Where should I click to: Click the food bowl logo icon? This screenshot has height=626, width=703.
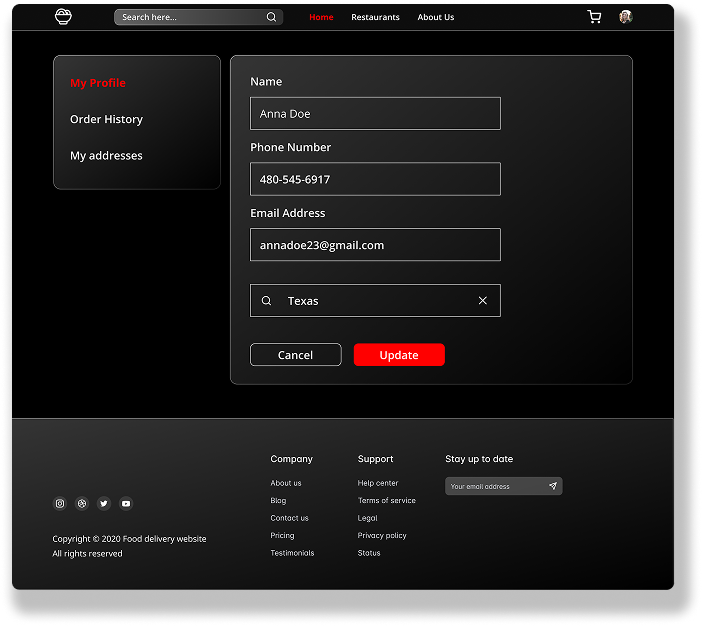[x=63, y=17]
